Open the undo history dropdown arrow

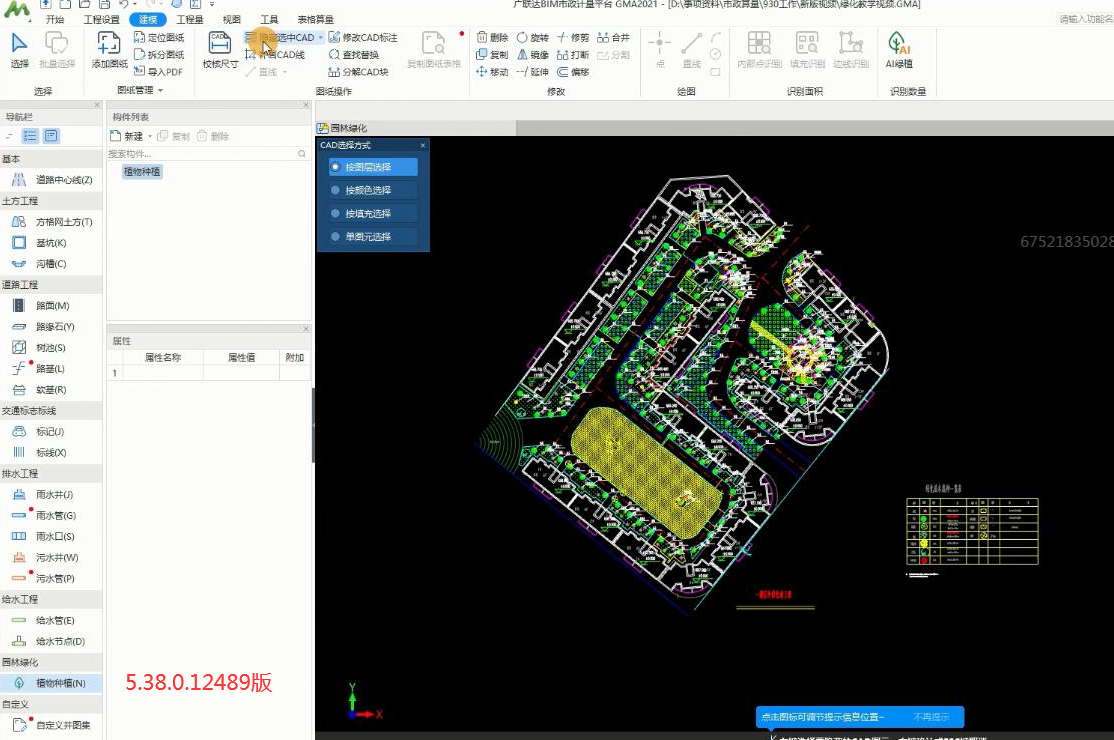135,4
